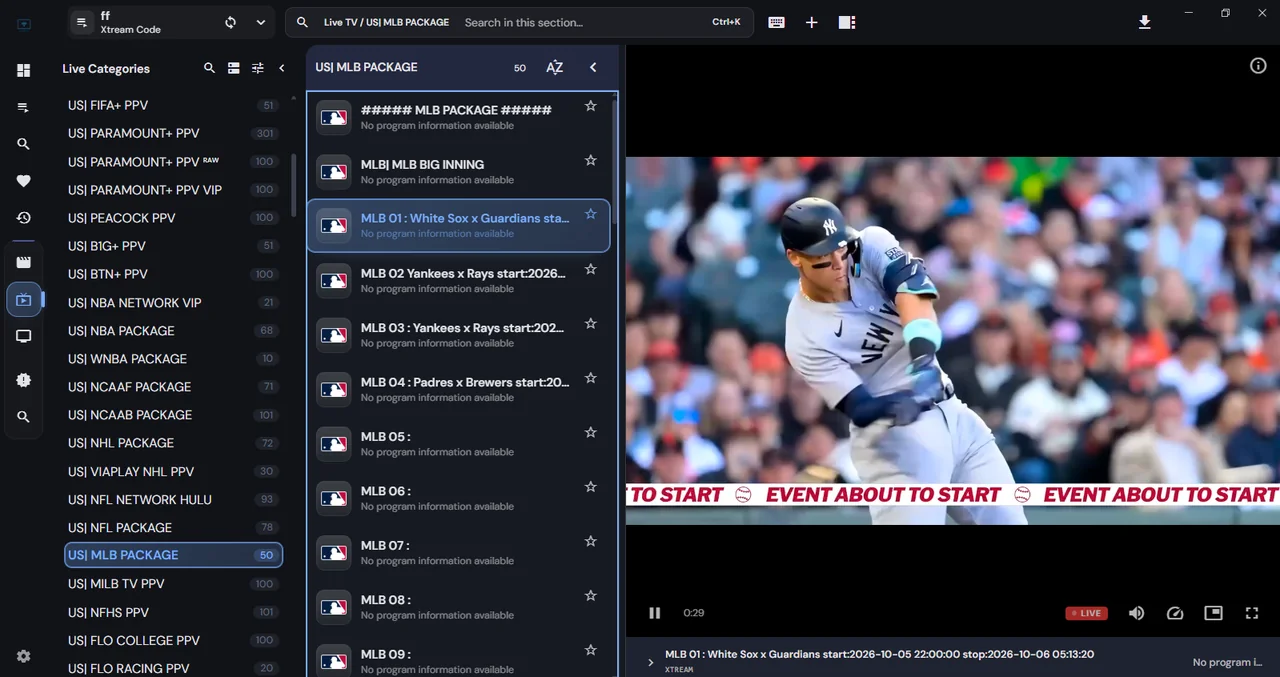Open the US| NCAAF PACKAGE category
Image resolution: width=1280 pixels, height=677 pixels.
pyautogui.click(x=173, y=386)
